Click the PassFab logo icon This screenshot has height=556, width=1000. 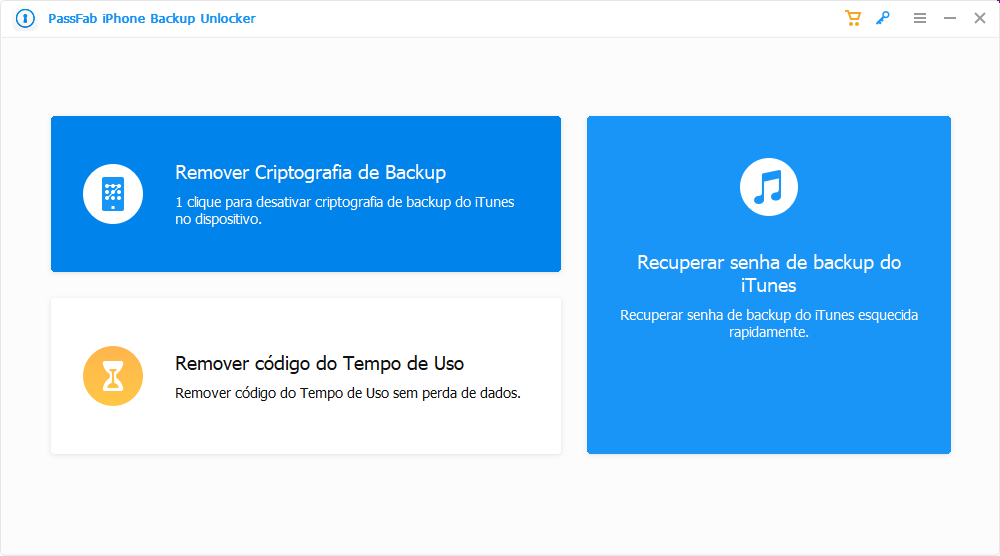tap(26, 18)
